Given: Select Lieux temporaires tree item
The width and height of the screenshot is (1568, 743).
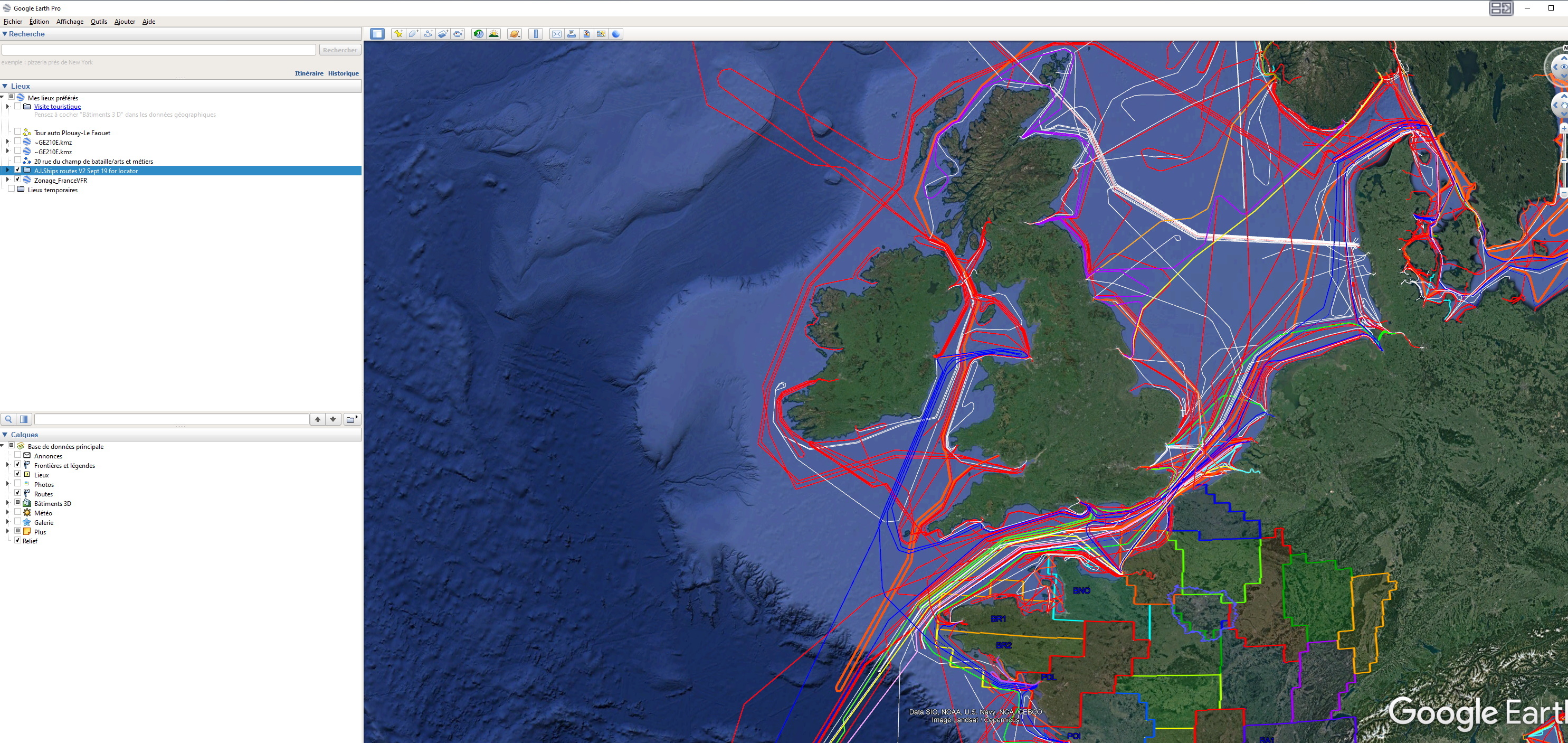Looking at the screenshot, I should tap(52, 190).
